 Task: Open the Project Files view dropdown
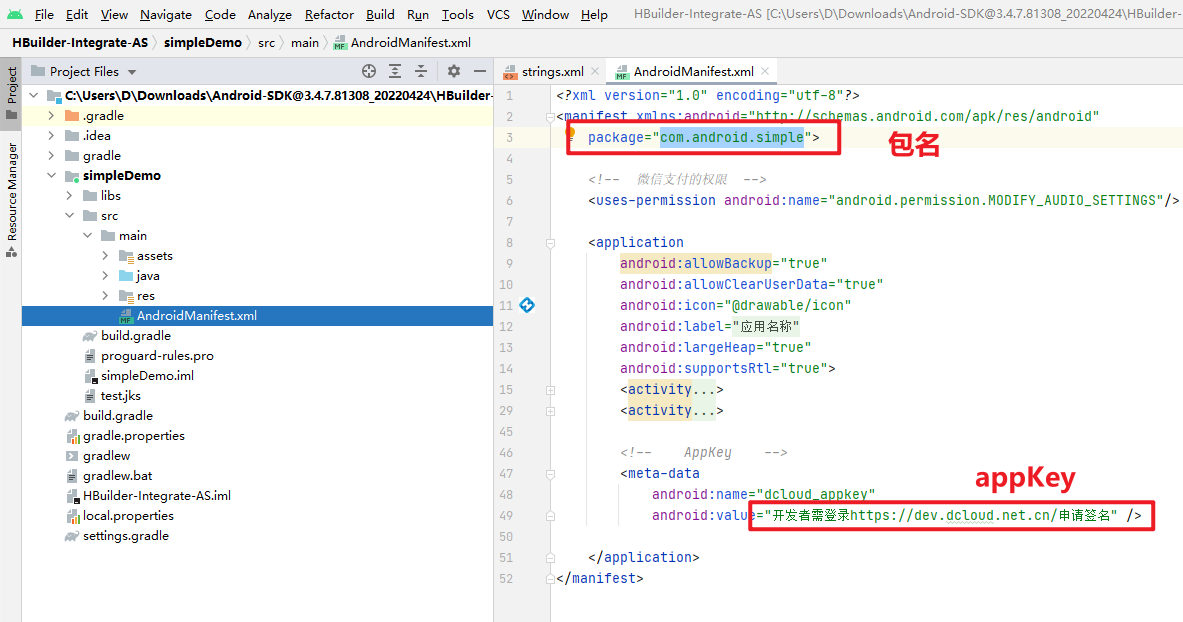pyautogui.click(x=132, y=72)
